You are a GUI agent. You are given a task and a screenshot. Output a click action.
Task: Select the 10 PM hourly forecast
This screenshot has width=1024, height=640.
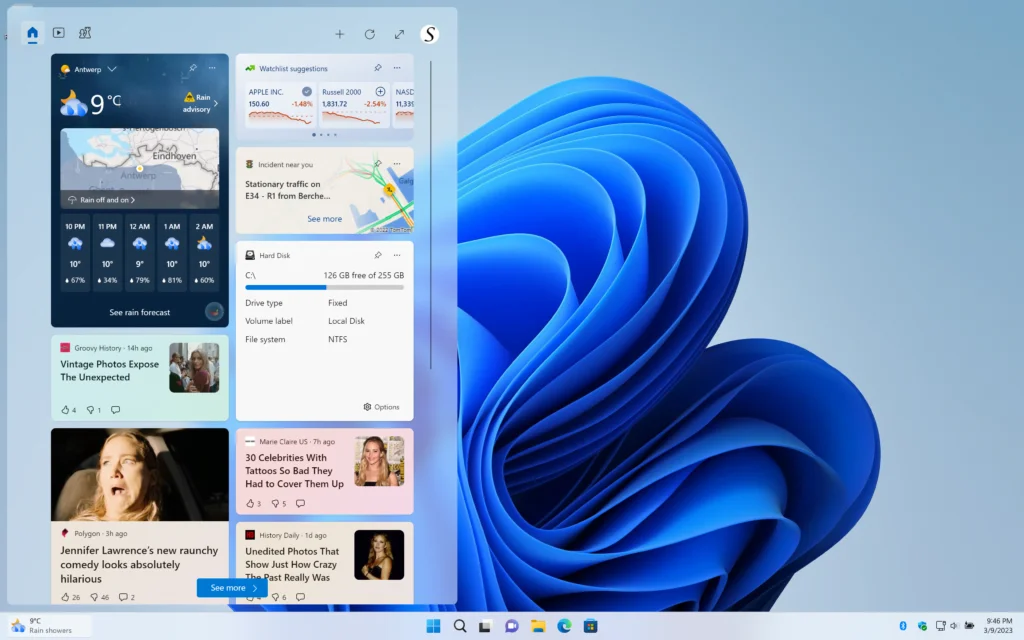click(75, 253)
